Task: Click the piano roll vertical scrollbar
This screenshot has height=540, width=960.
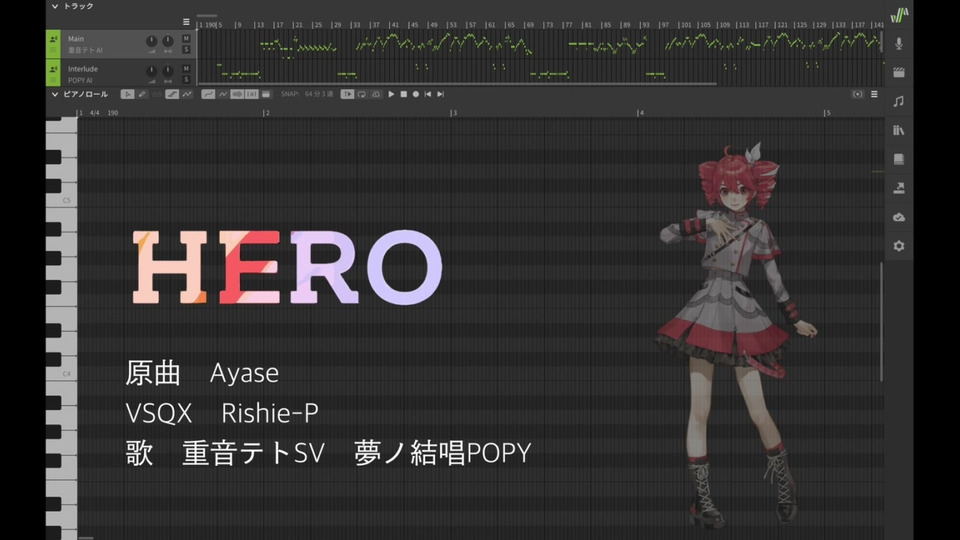Action: (882, 321)
